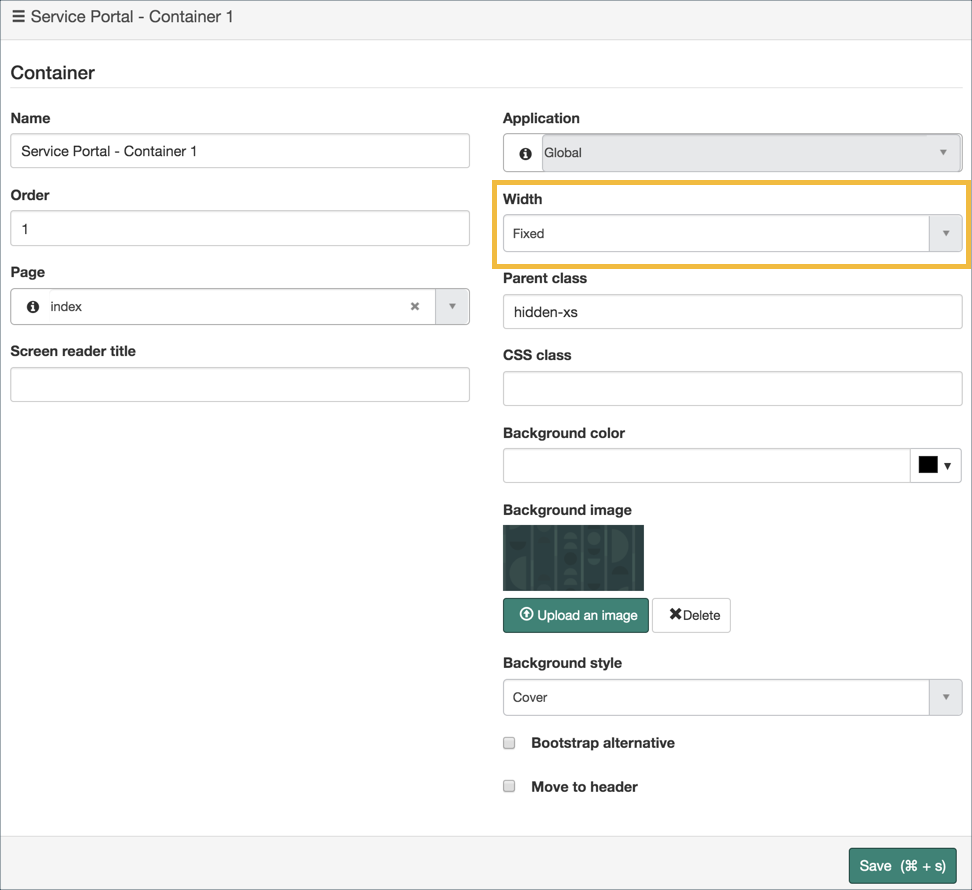
Task: Open the Application dropdown
Action: [x=943, y=152]
